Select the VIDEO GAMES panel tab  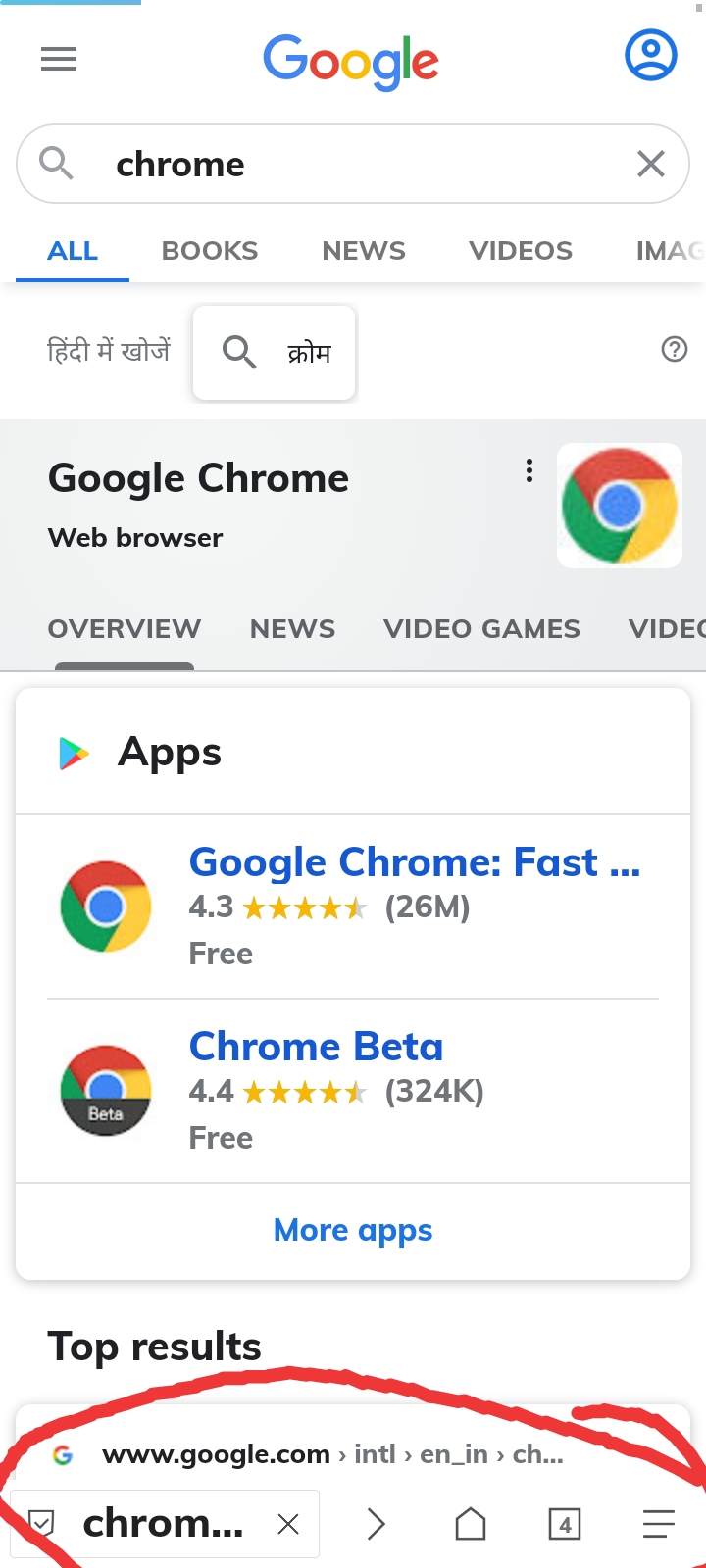(481, 629)
